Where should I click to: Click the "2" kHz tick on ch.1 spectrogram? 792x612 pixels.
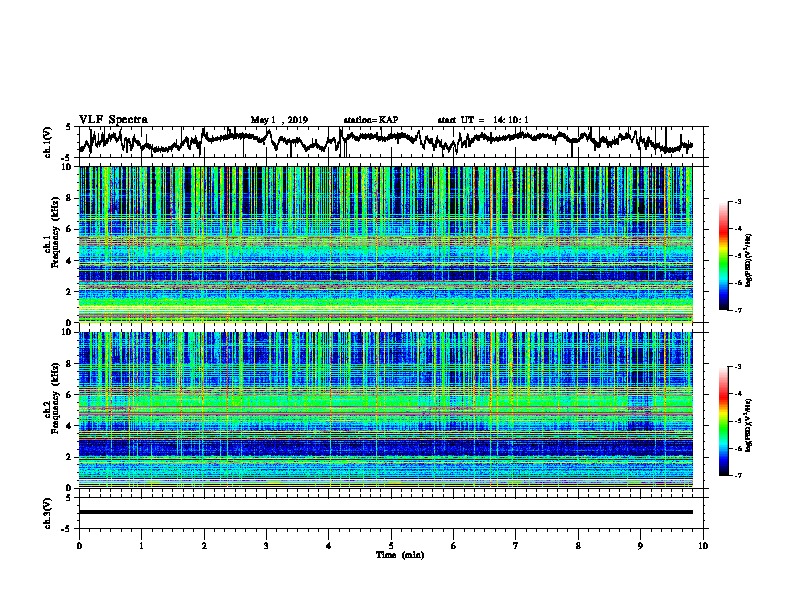[x=70, y=291]
